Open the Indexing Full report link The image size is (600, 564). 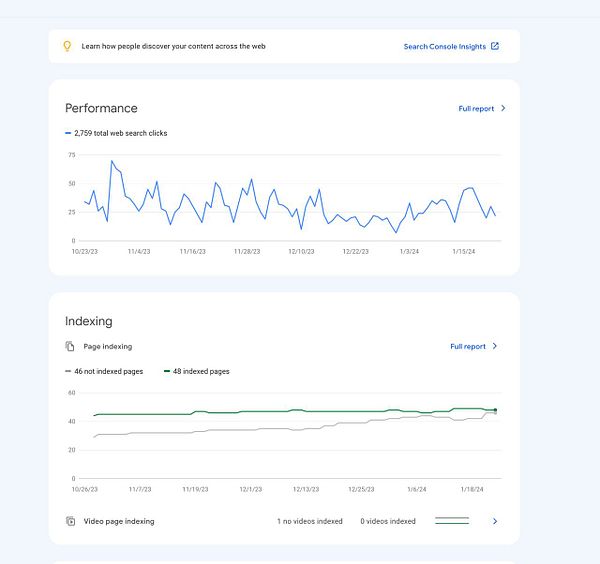[x=468, y=346]
